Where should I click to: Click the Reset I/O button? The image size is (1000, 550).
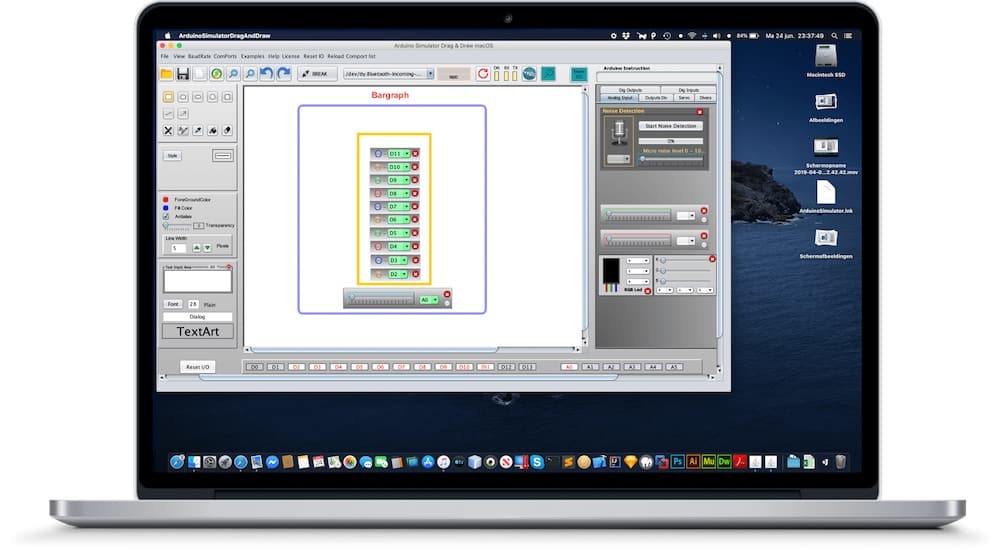pos(198,367)
